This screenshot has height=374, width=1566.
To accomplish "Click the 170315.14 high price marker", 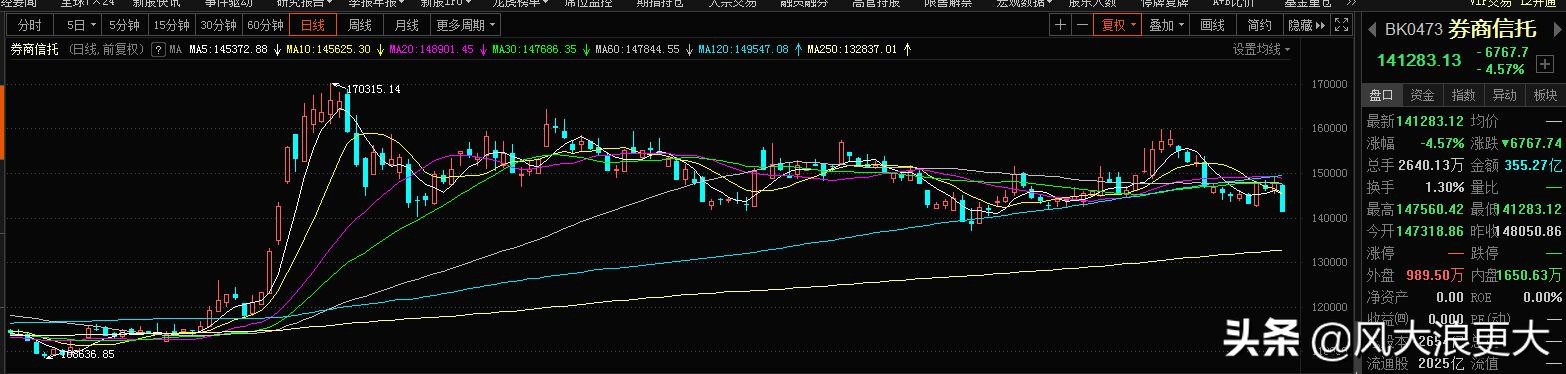I will [373, 89].
